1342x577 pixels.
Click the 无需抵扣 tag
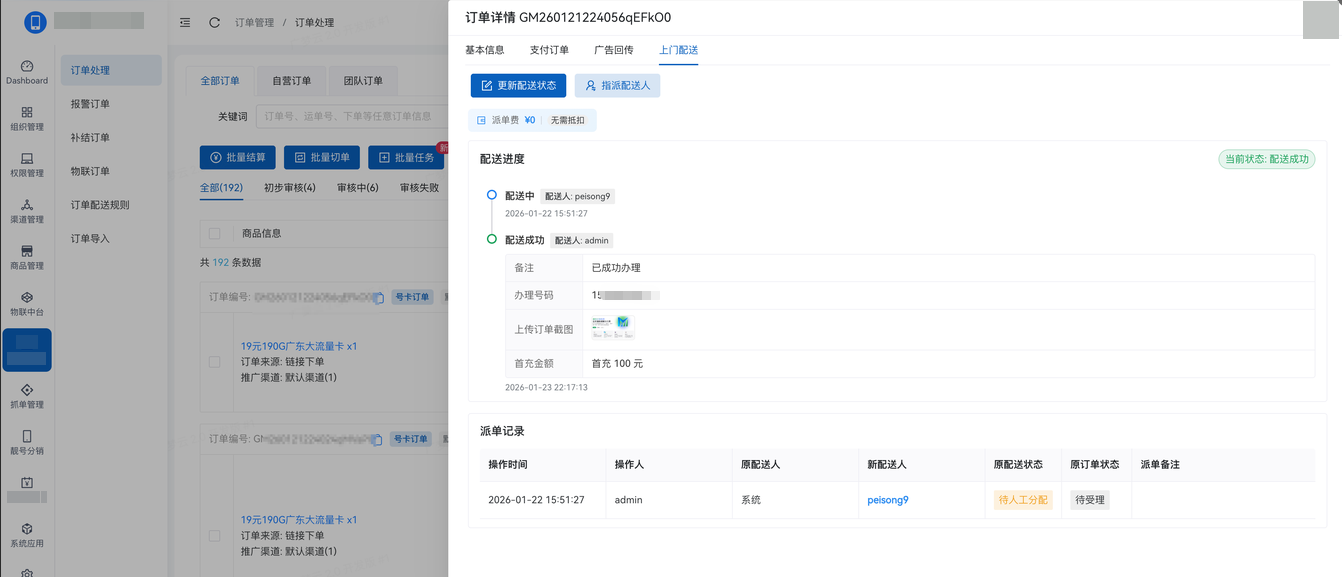click(567, 120)
